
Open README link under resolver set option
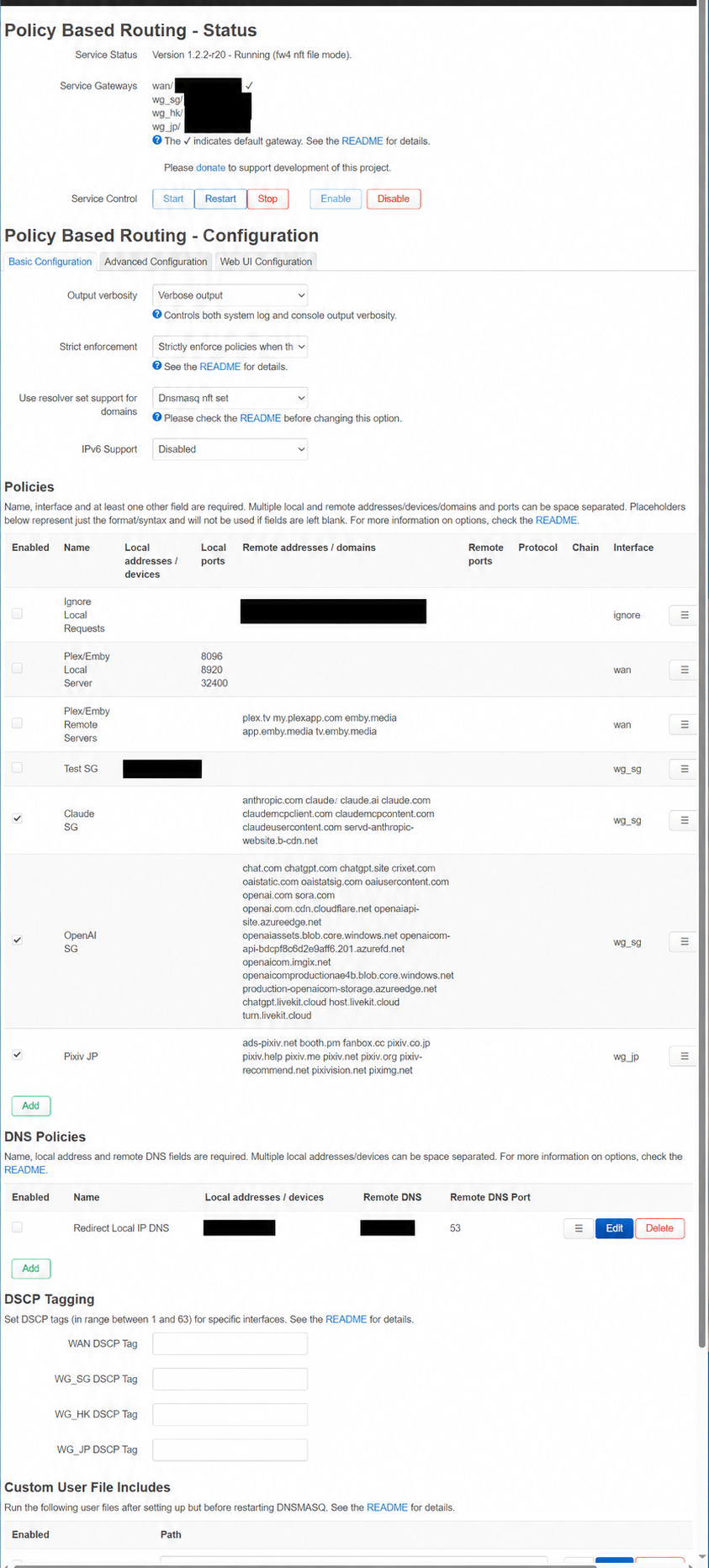click(x=261, y=418)
